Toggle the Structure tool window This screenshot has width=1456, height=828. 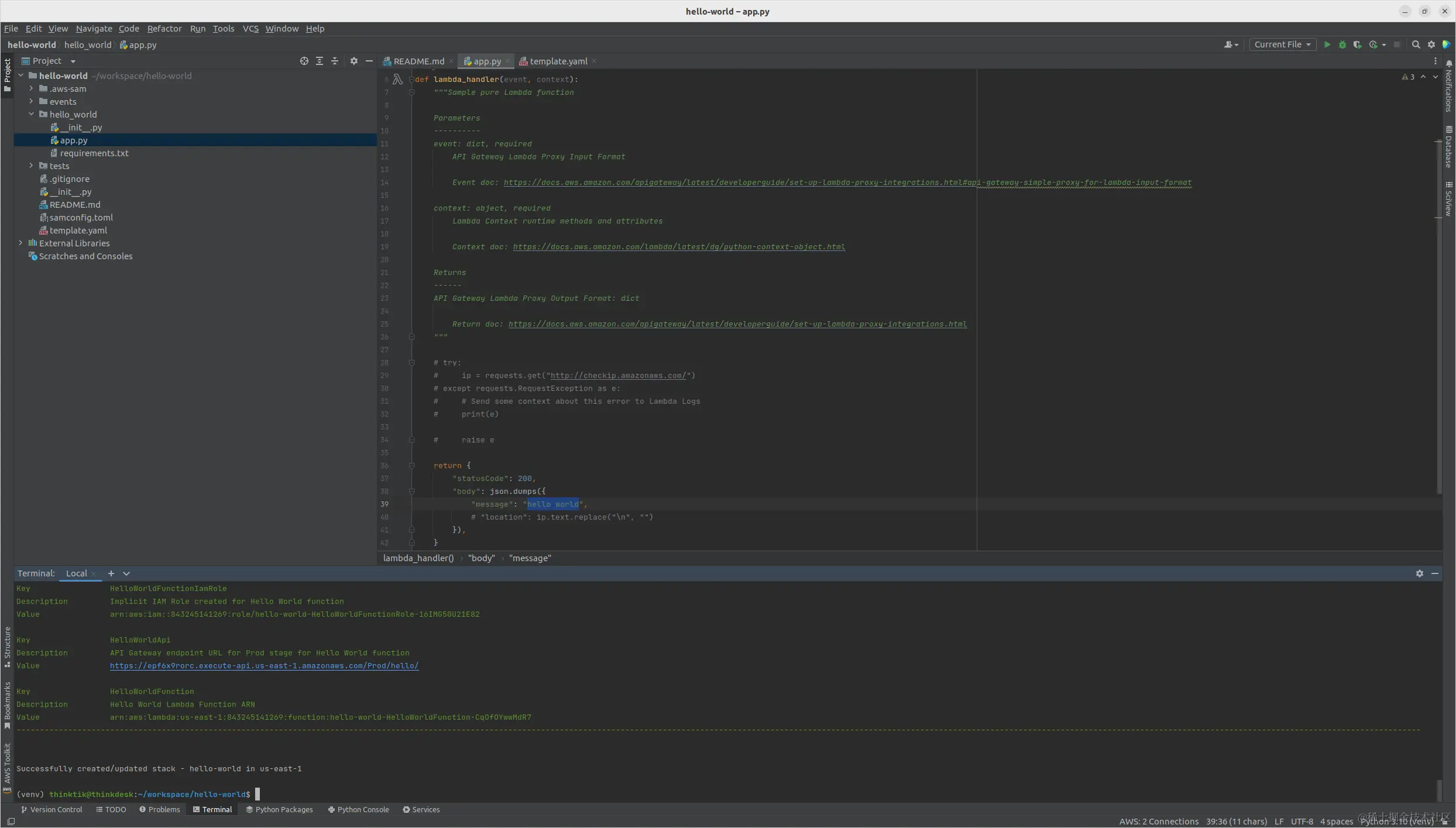[x=7, y=646]
